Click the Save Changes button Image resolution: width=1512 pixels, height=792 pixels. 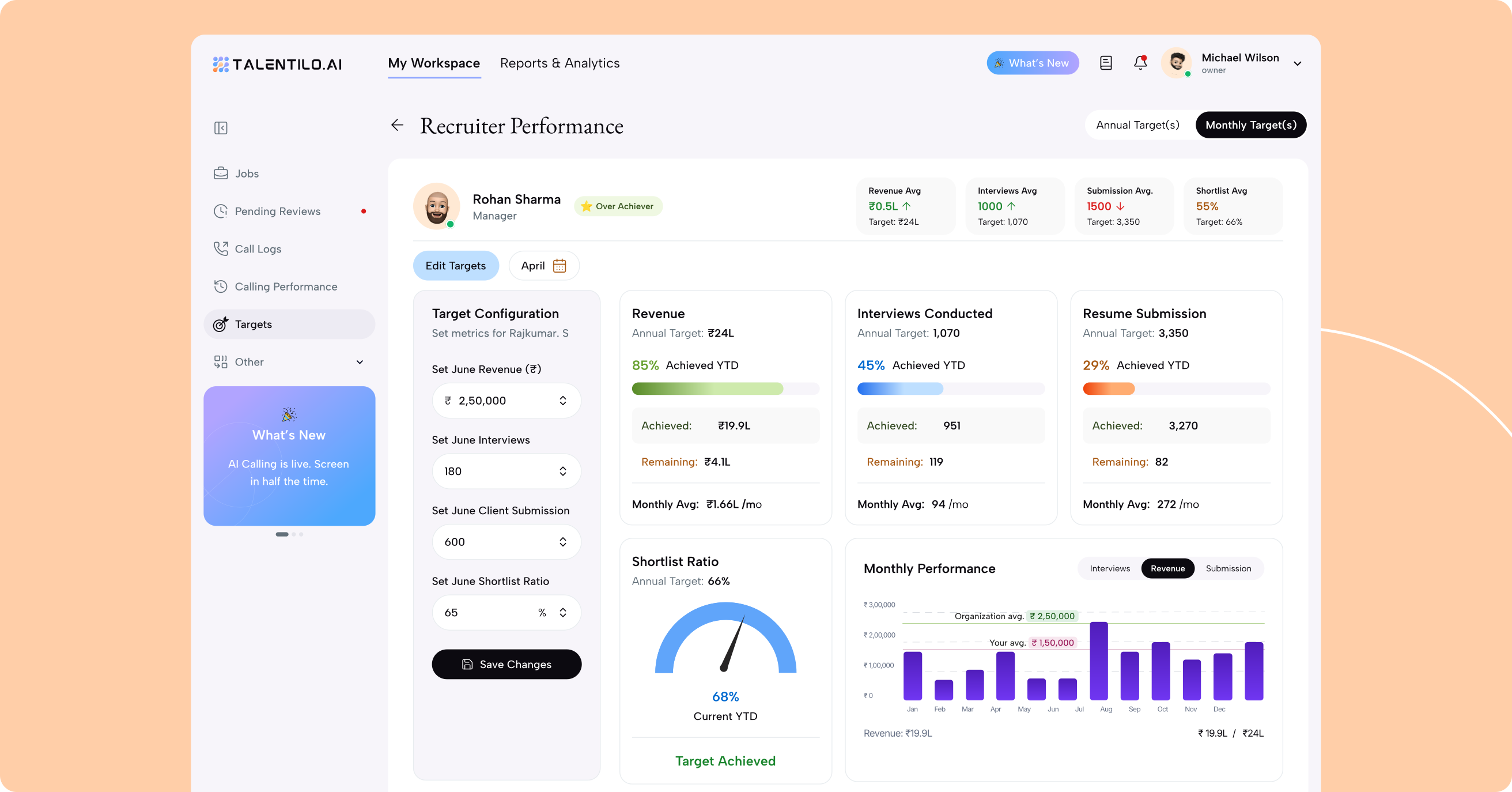coord(506,664)
